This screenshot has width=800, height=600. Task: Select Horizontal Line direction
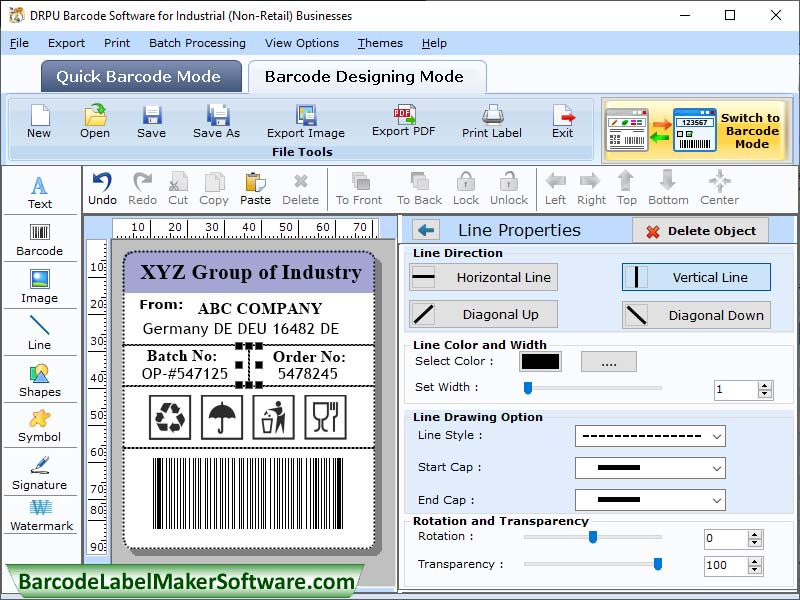[x=483, y=277]
